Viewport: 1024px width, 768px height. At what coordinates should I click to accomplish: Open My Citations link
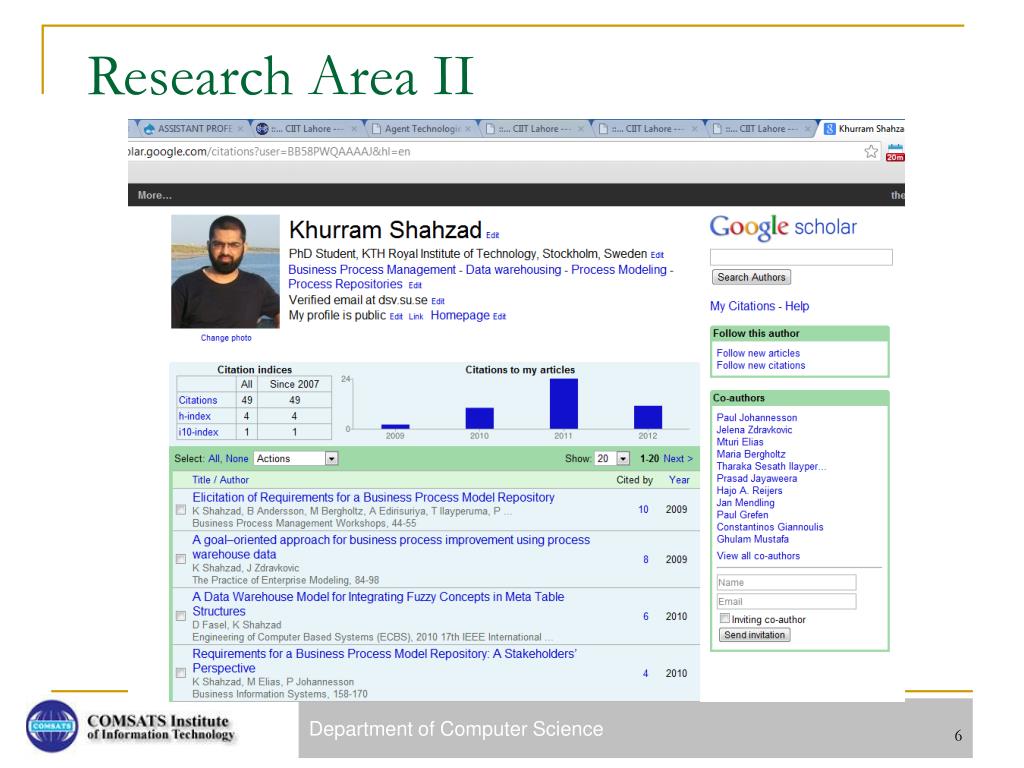(743, 306)
